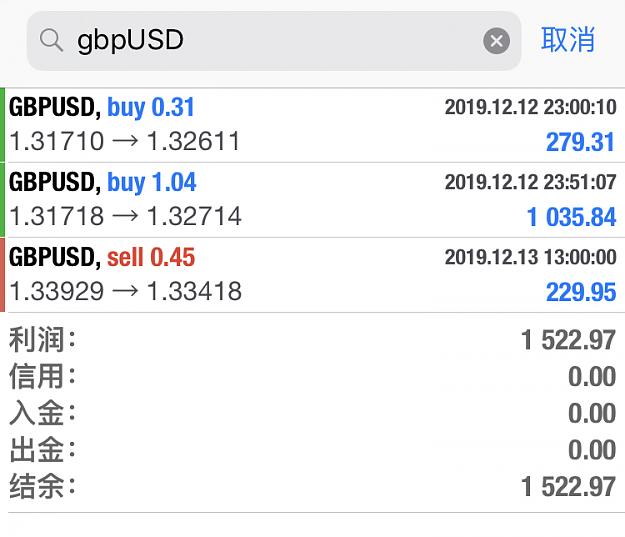Clear the gbpUSD search text

(496, 41)
